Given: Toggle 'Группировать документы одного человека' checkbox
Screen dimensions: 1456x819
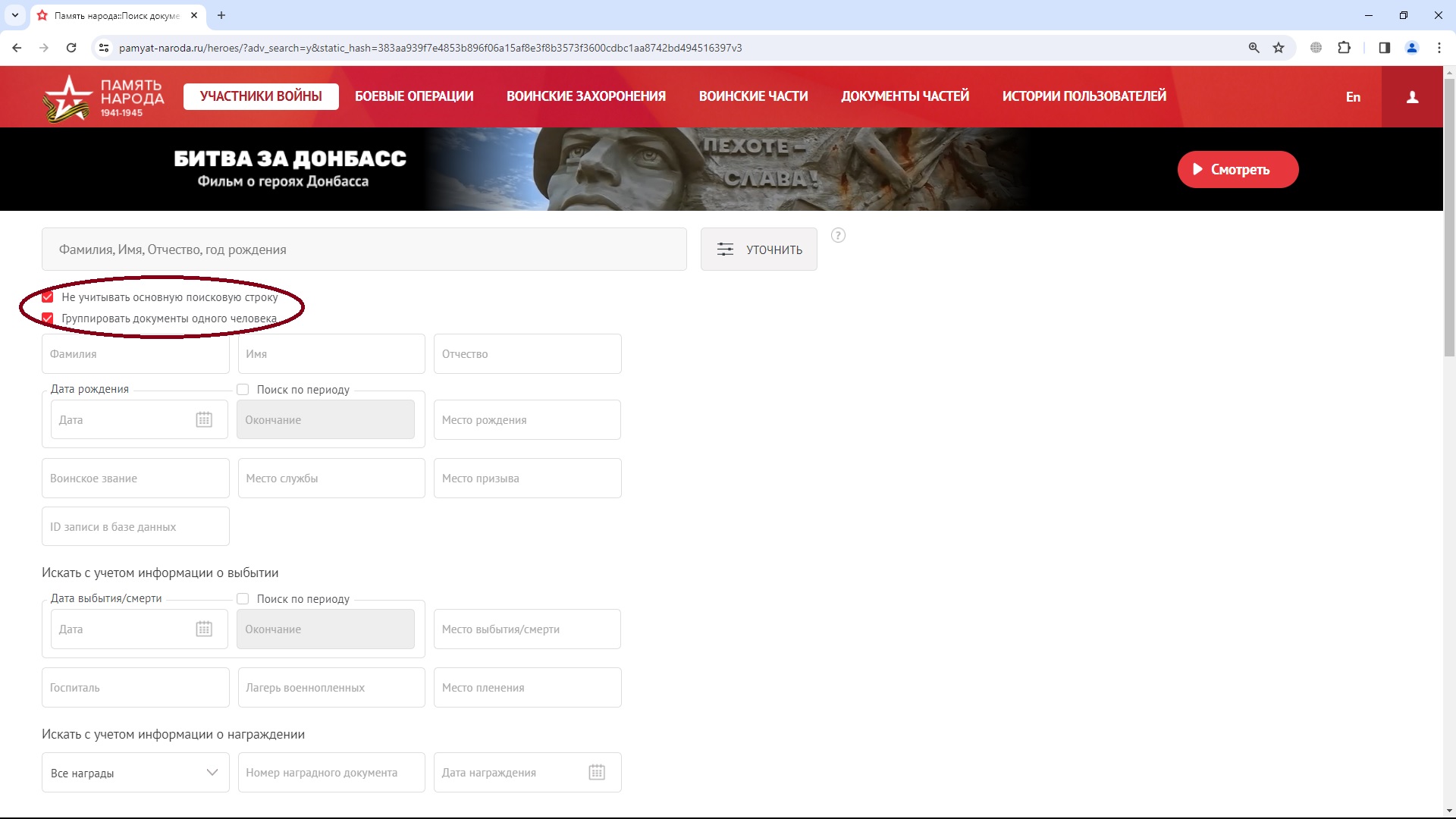Looking at the screenshot, I should [x=48, y=318].
